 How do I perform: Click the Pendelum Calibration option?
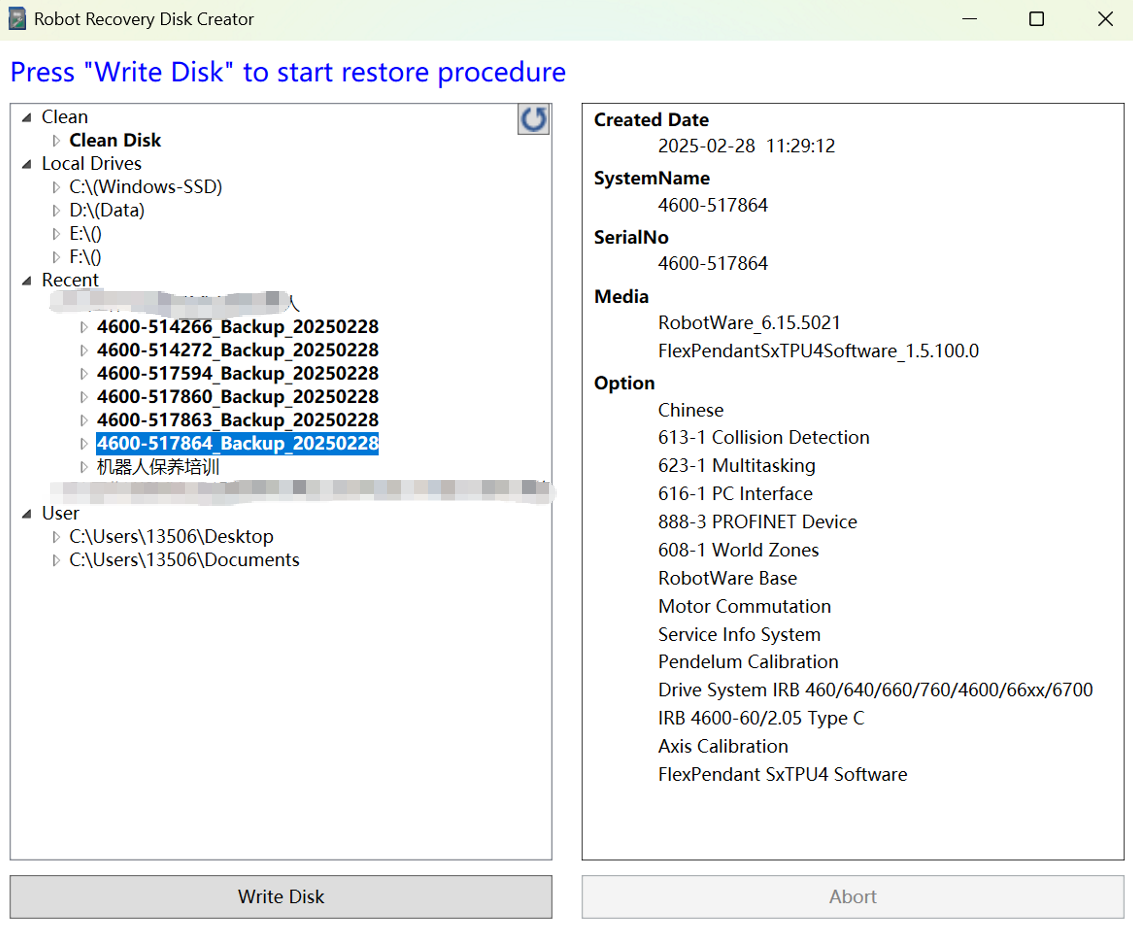tap(748, 662)
